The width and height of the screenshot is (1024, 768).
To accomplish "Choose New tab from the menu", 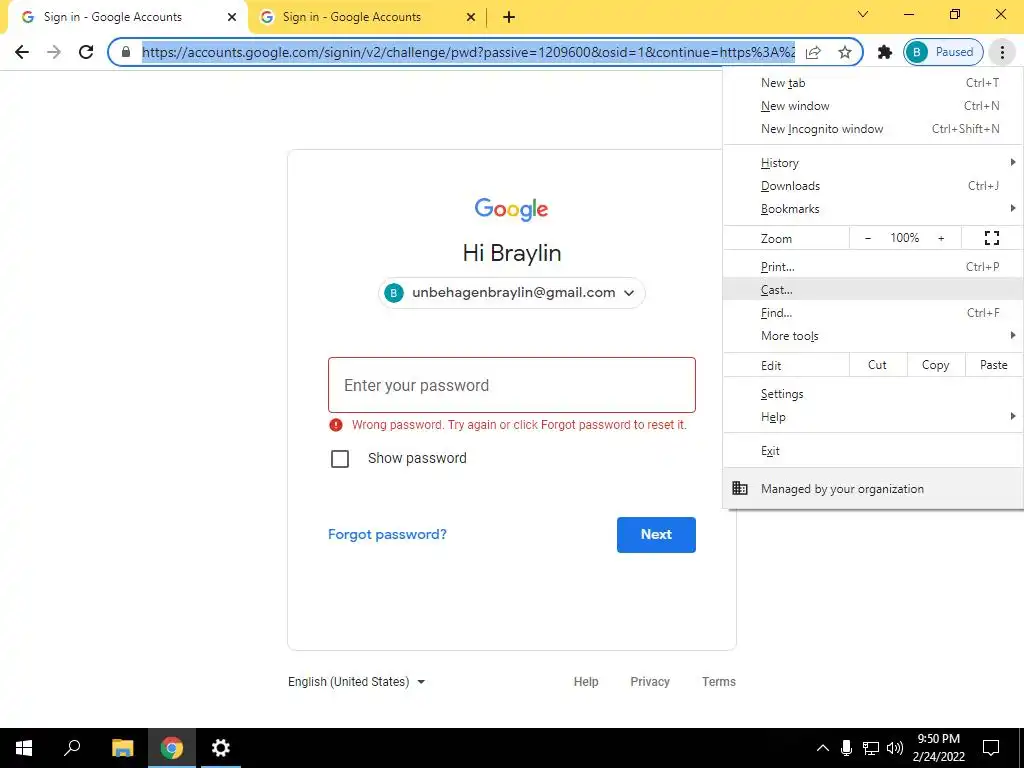I will click(x=873, y=83).
